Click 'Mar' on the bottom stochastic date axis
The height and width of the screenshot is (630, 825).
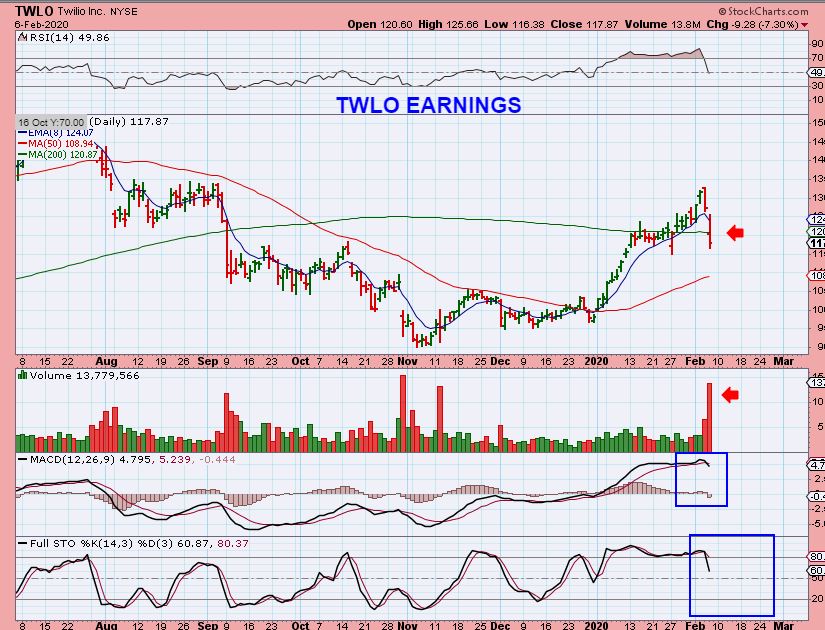783,625
